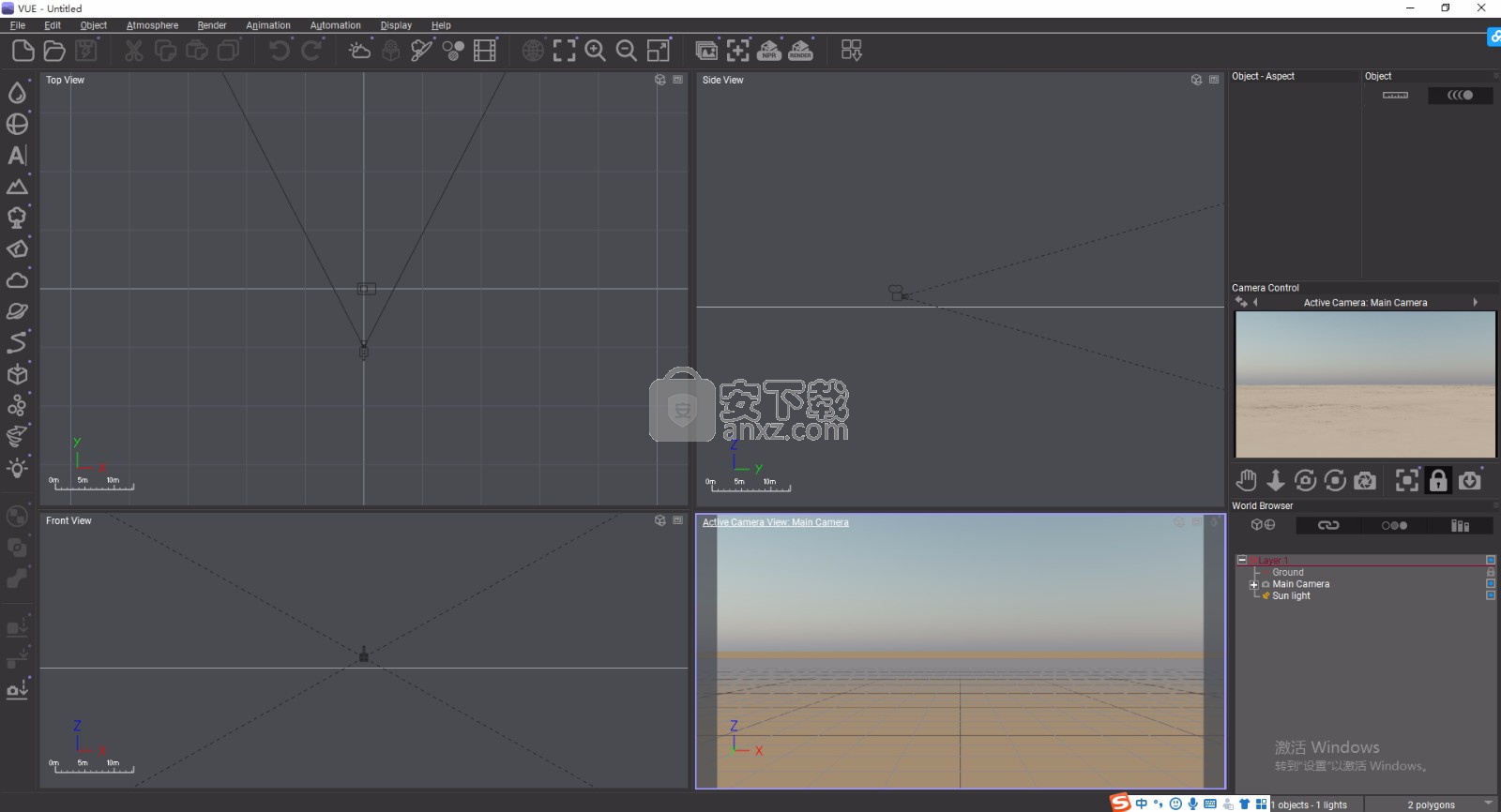The image size is (1501, 812).
Task: Select the Sun light tree item
Action: click(1291, 595)
